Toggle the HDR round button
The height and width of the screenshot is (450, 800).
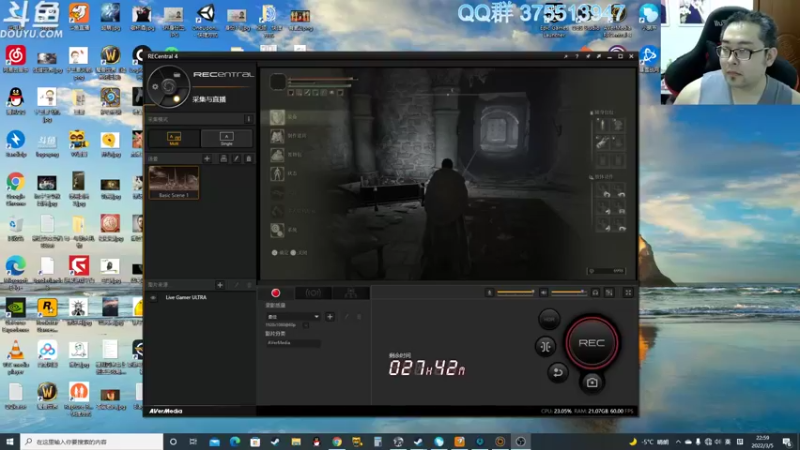549,319
